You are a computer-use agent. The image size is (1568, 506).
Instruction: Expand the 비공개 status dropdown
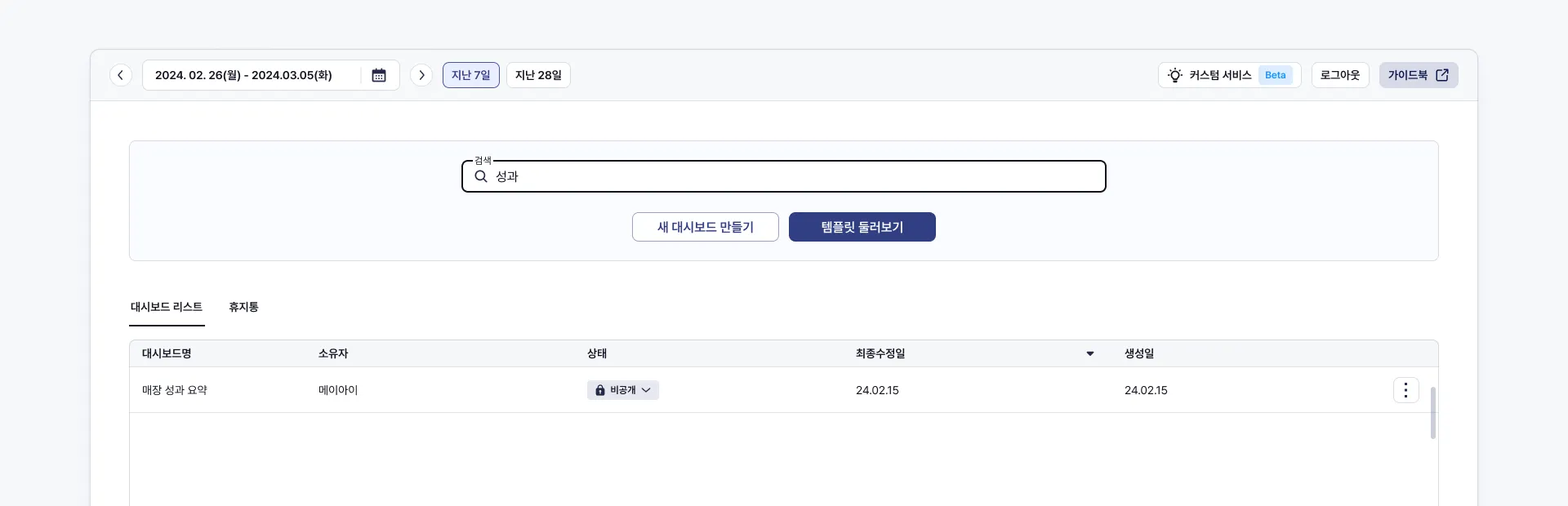pos(646,390)
